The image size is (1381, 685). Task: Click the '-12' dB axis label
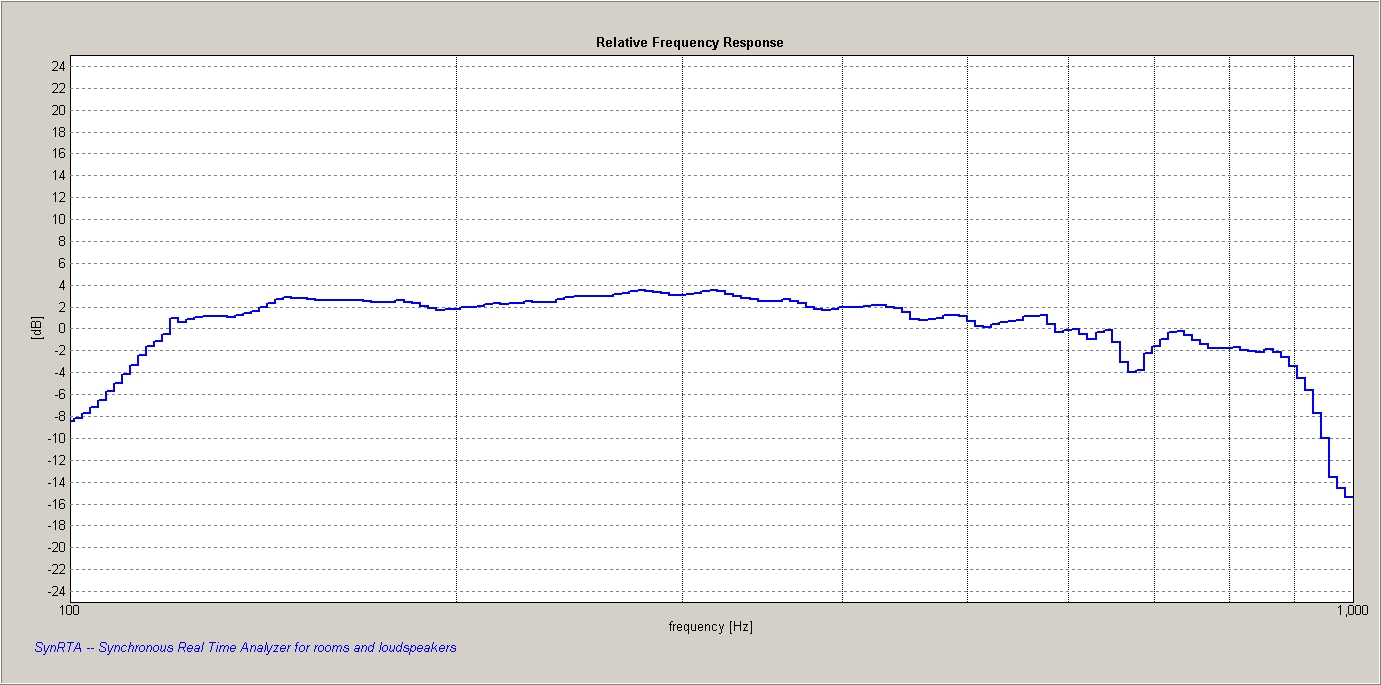(56, 460)
